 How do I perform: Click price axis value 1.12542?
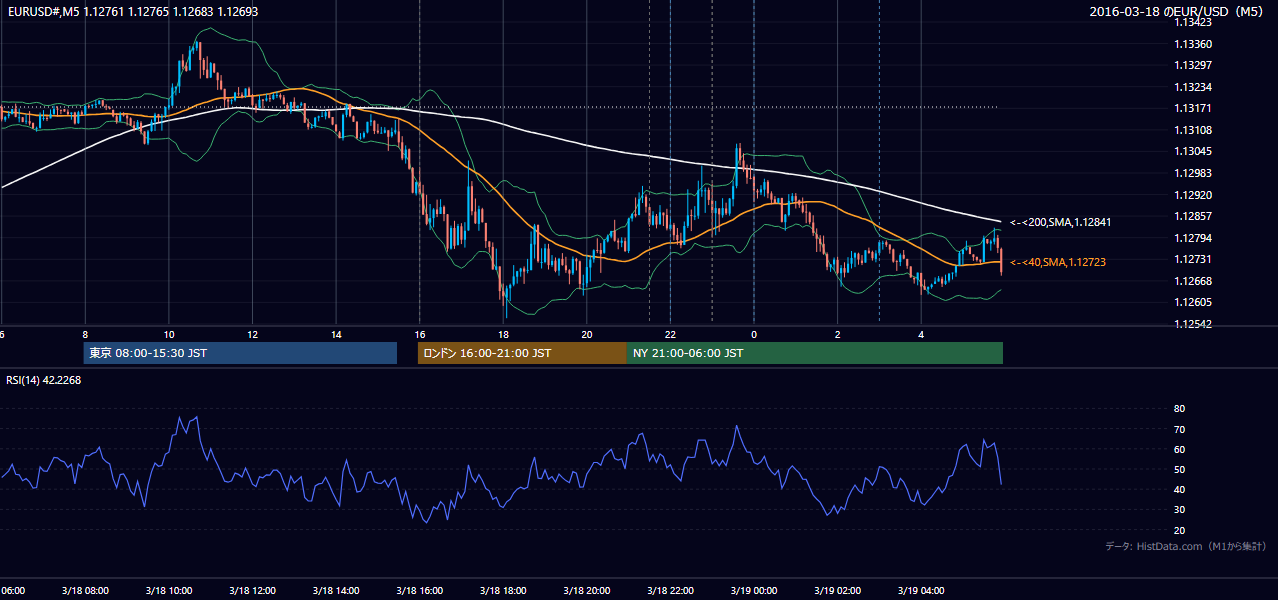pyautogui.click(x=1193, y=324)
